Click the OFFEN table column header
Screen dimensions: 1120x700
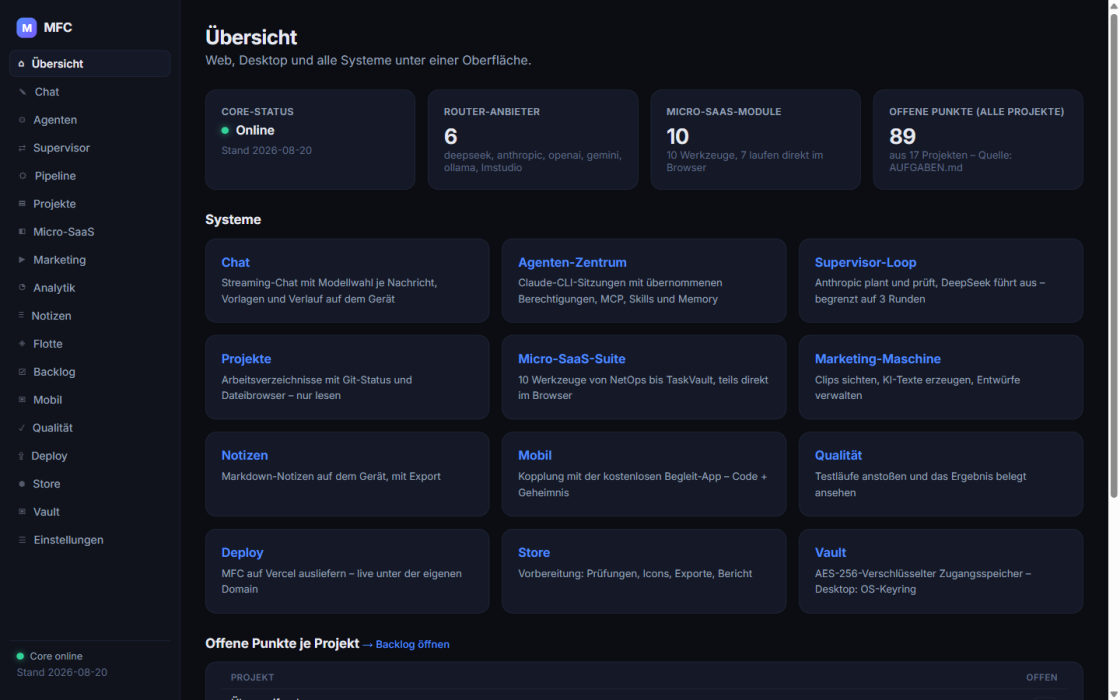(x=1042, y=677)
